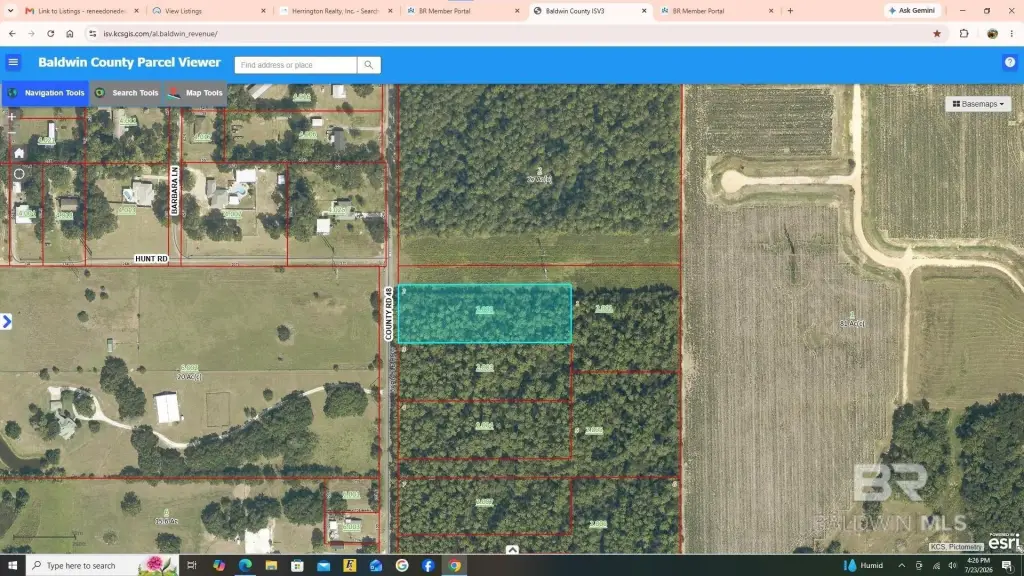
Task: Switch to the Search Tools tab
Action: tap(127, 93)
